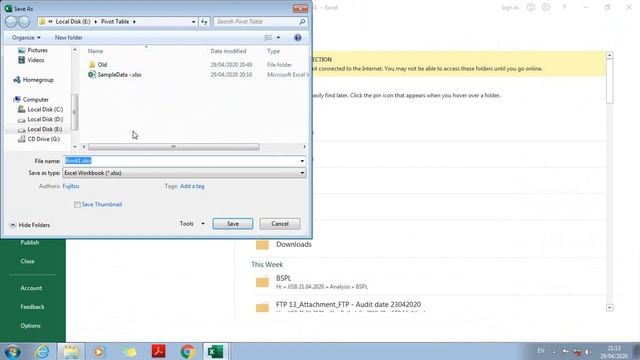Open the Publish item in Excel sidebar

pos(30,242)
